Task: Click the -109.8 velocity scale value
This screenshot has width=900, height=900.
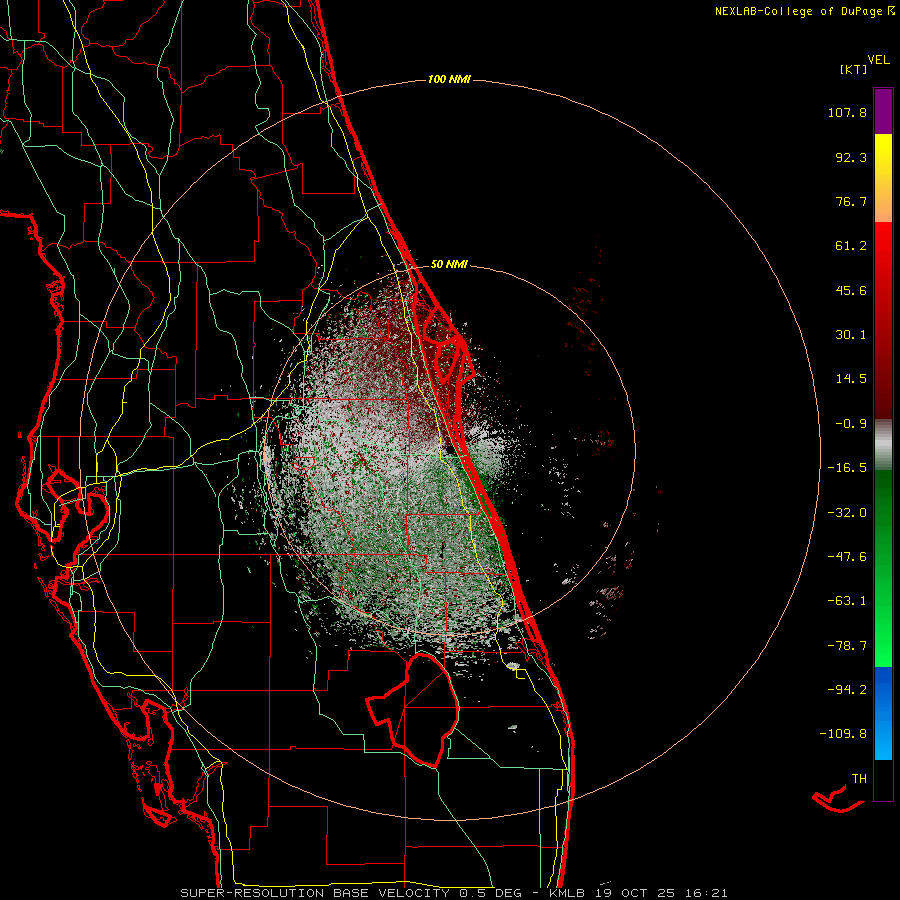Action: click(x=843, y=734)
